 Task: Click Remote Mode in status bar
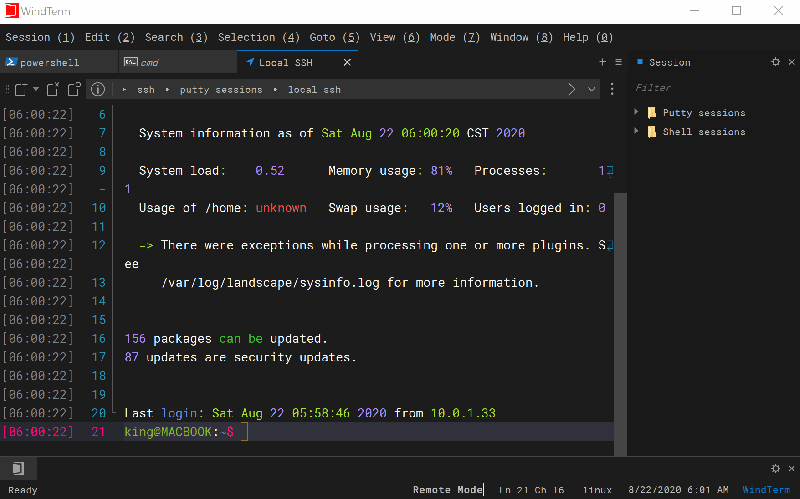(x=448, y=490)
